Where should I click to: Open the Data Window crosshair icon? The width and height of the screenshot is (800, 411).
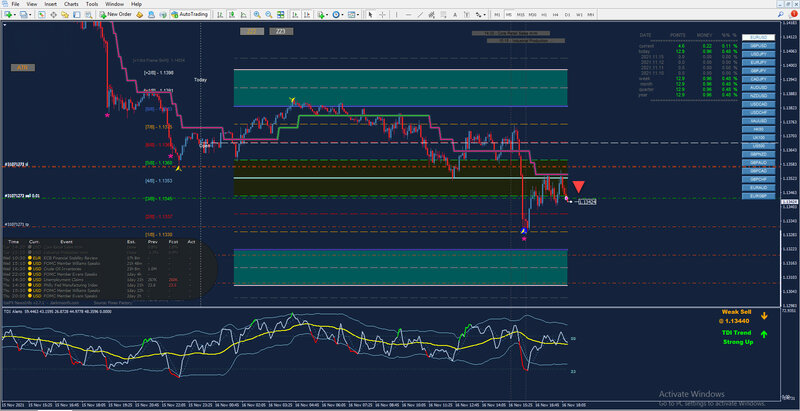[53, 14]
